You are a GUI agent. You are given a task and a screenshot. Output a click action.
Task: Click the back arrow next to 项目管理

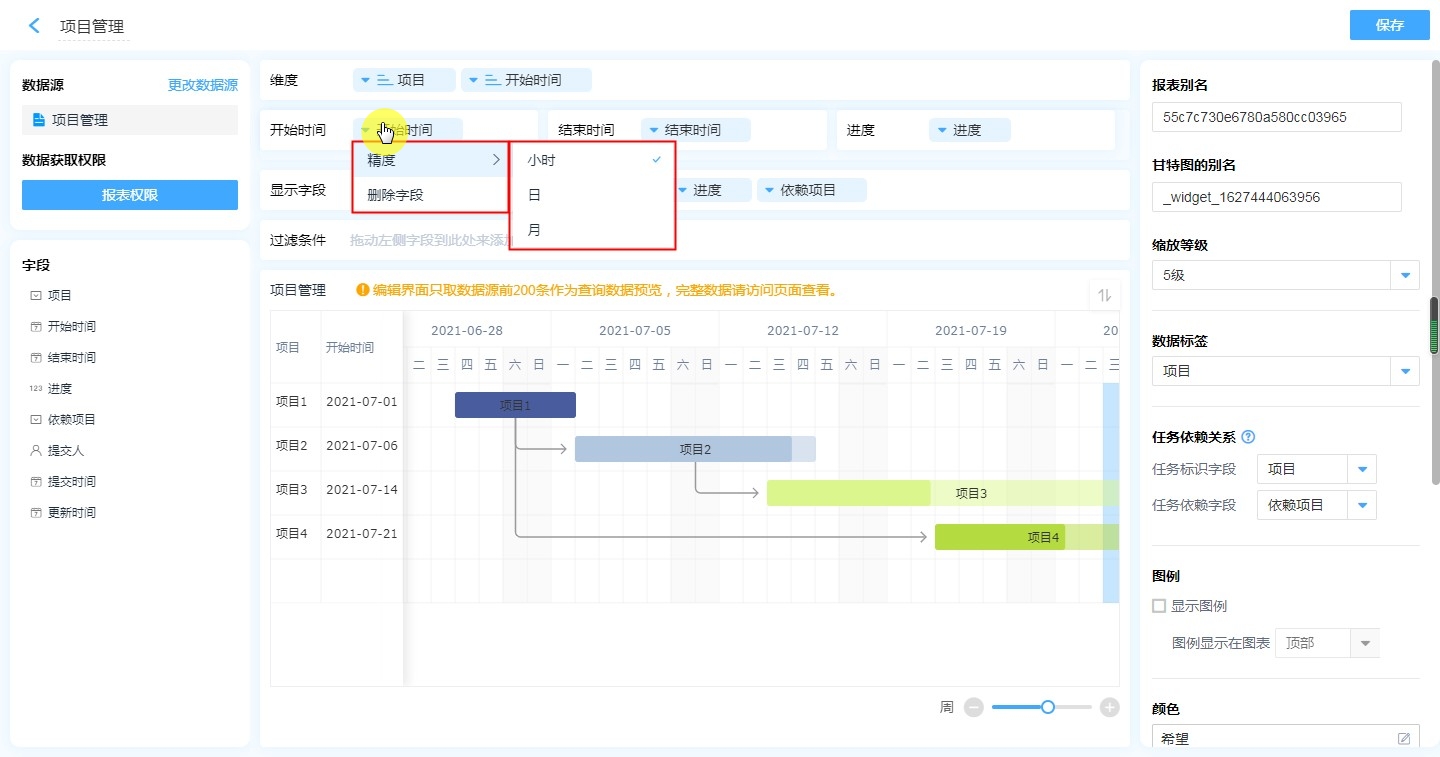[x=35, y=26]
